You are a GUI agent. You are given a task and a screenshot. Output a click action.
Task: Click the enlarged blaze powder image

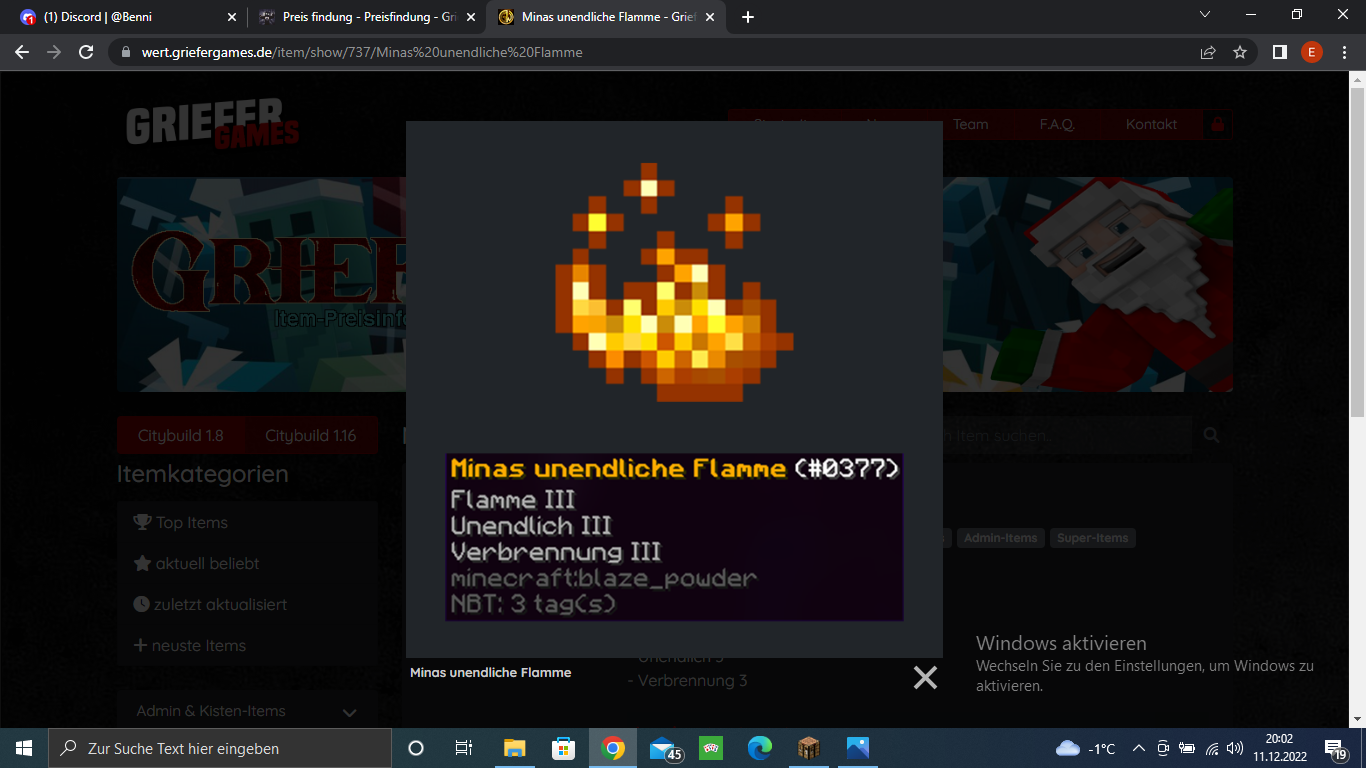coord(674,282)
